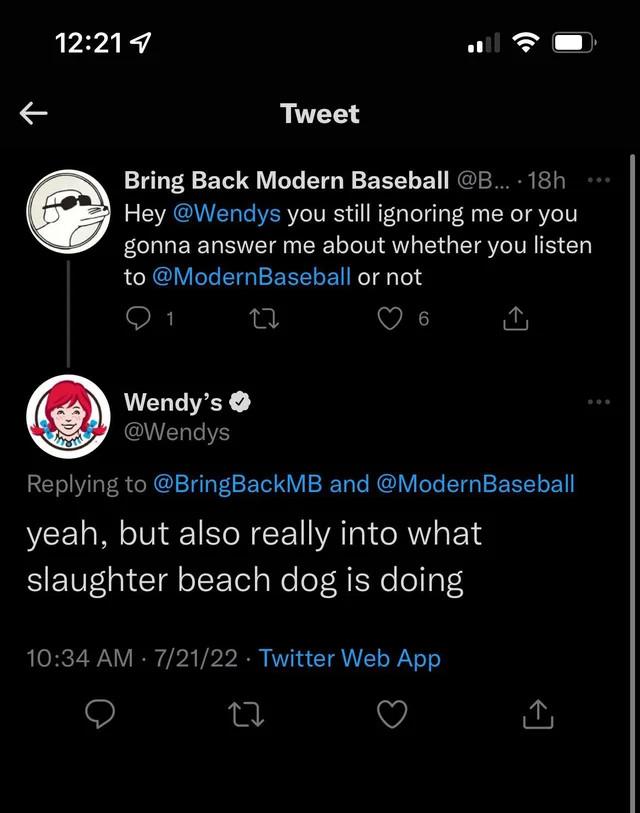640x813 pixels.
Task: Open @BringBackMB in the replying-to line
Action: 237,484
